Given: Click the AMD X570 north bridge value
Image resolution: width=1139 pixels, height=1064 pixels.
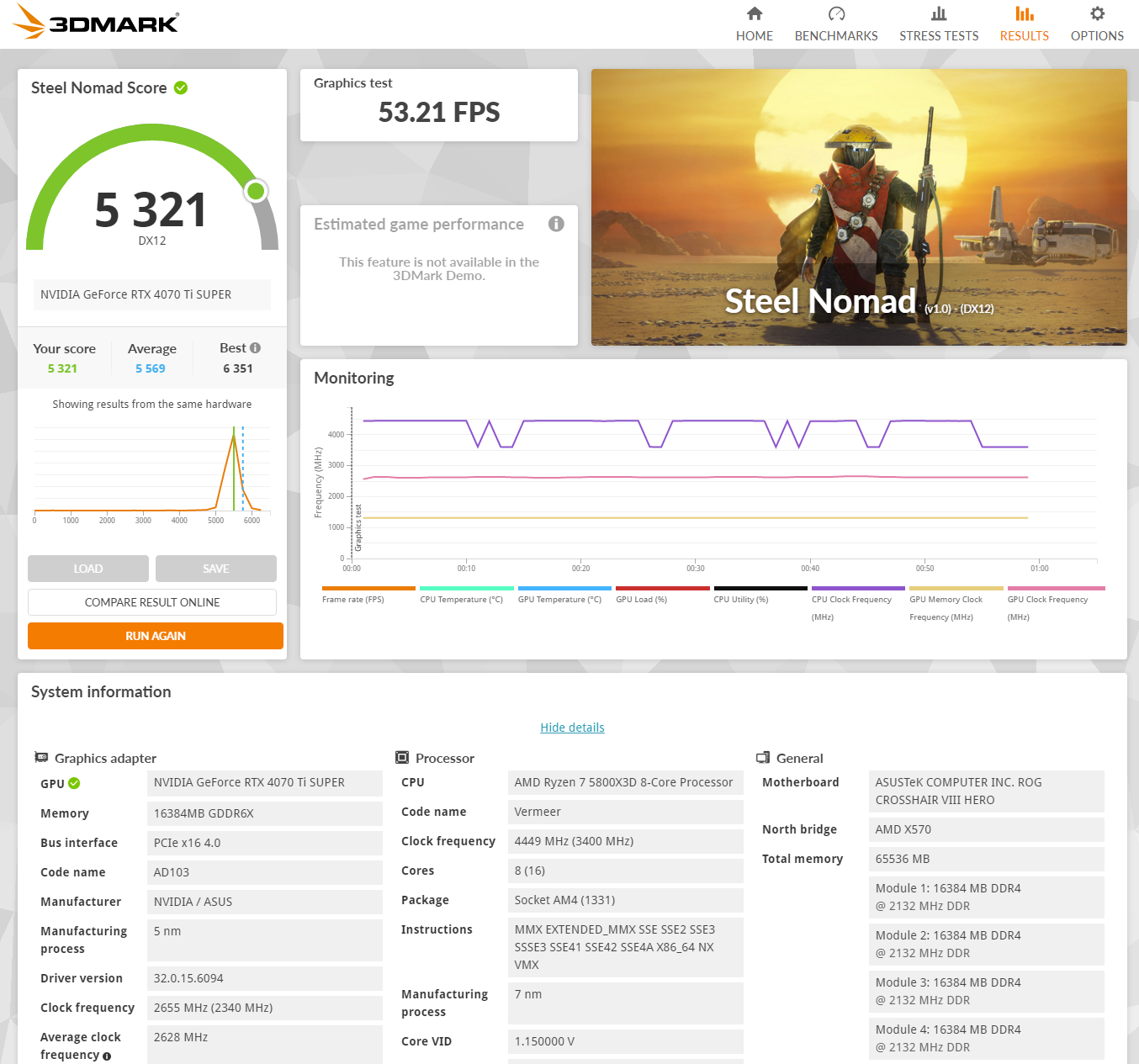Looking at the screenshot, I should pos(987,829).
